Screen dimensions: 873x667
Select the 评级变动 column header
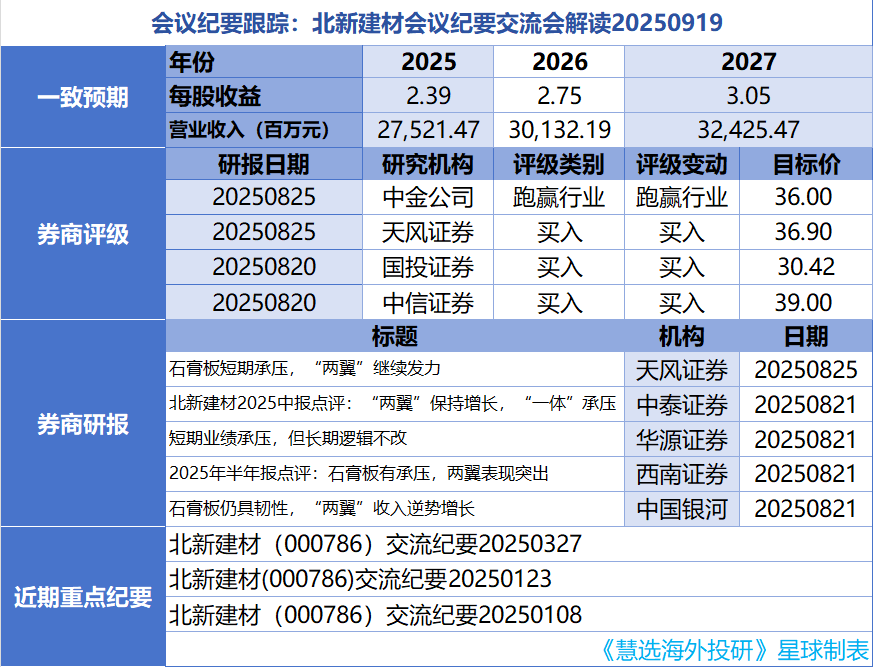pos(682,164)
